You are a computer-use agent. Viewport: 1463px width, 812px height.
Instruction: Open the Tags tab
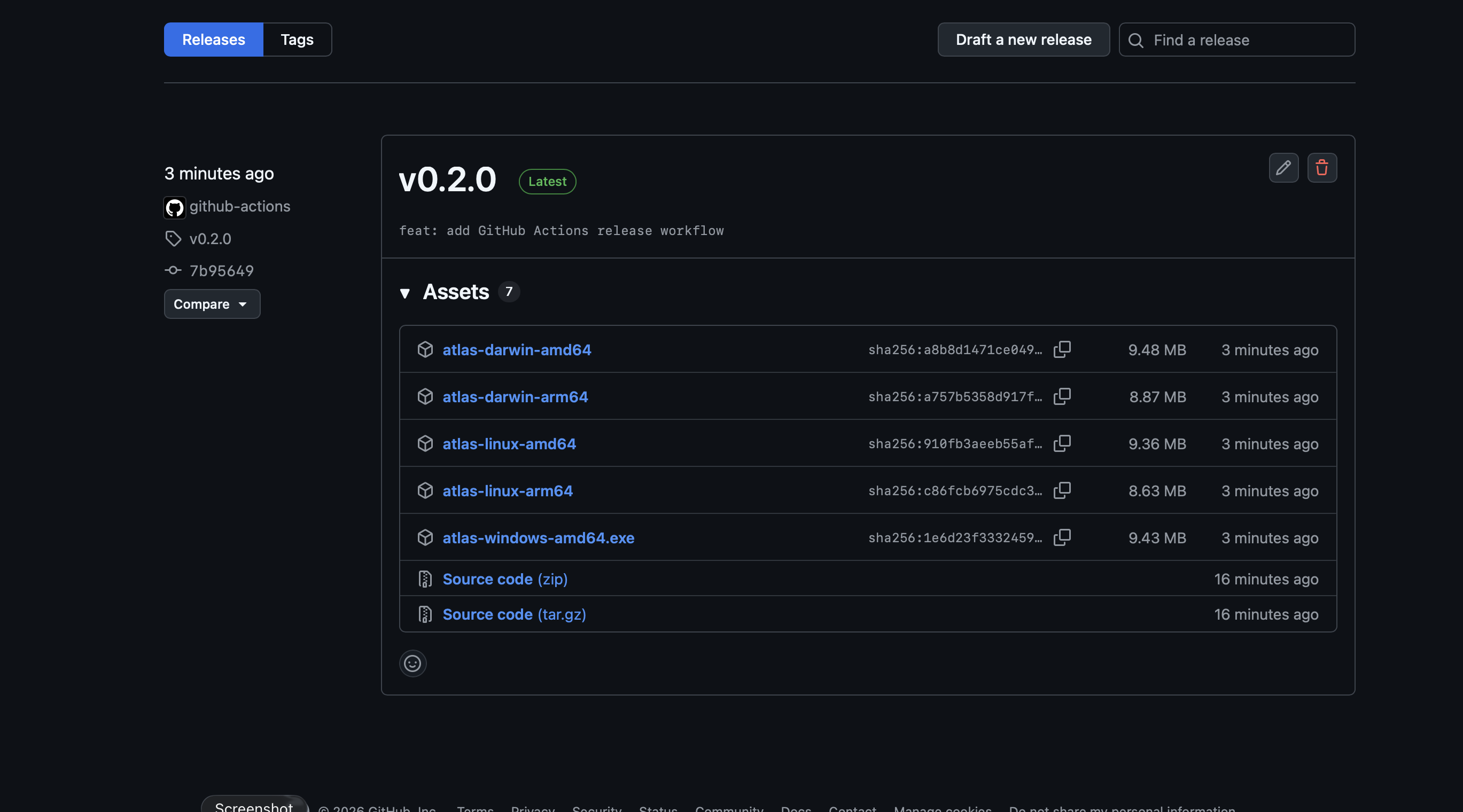pos(297,40)
